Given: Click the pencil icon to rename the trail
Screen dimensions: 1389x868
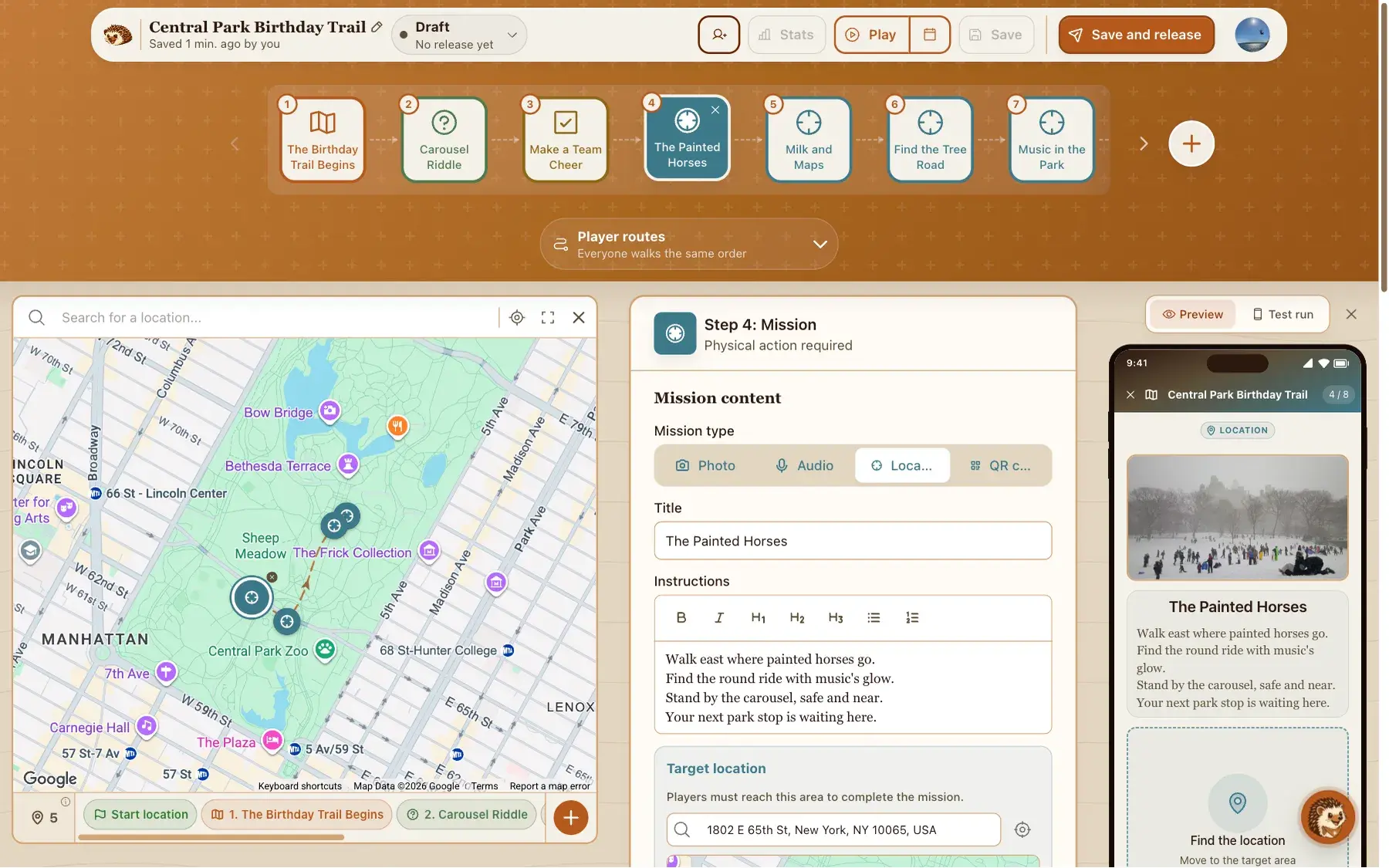Looking at the screenshot, I should click(377, 27).
